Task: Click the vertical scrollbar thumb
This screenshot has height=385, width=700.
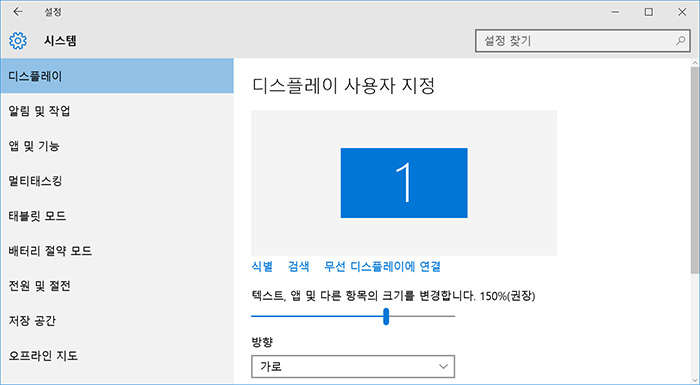Action: click(695, 170)
